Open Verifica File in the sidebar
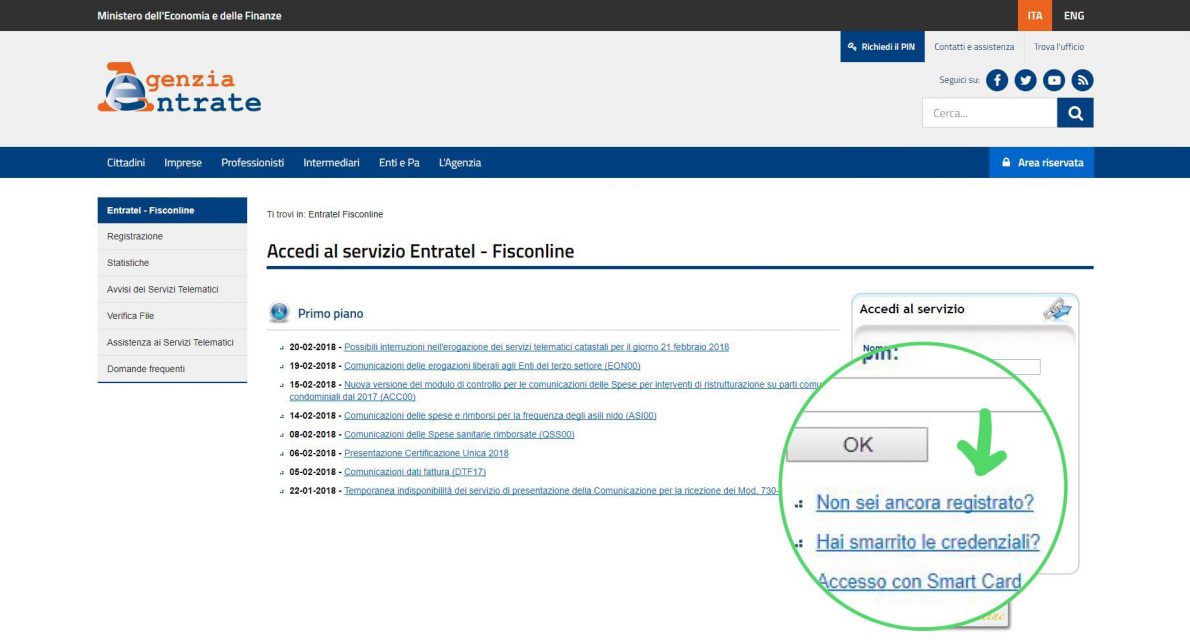This screenshot has width=1190, height=640. (x=172, y=316)
